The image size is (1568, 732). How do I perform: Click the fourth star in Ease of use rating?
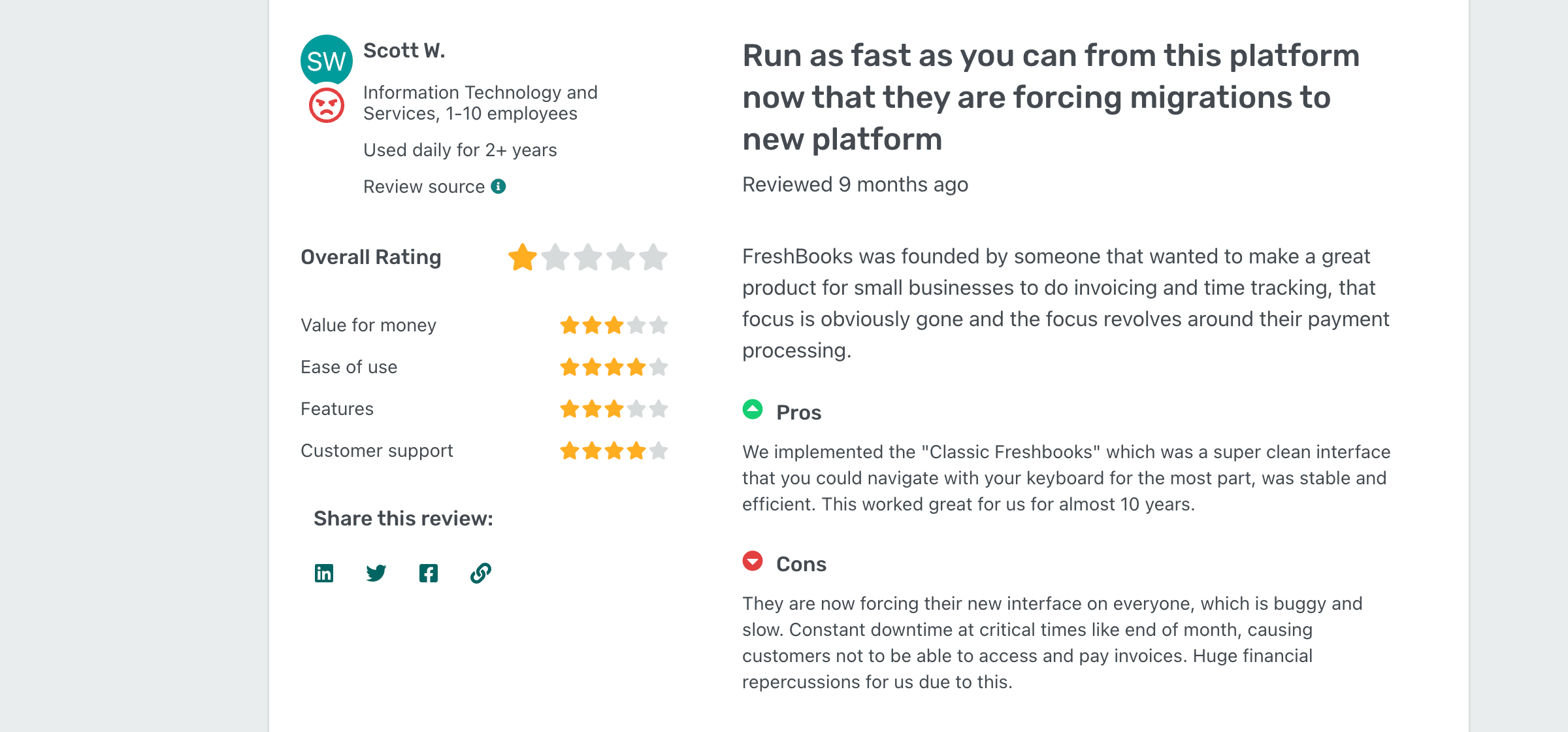(636, 367)
